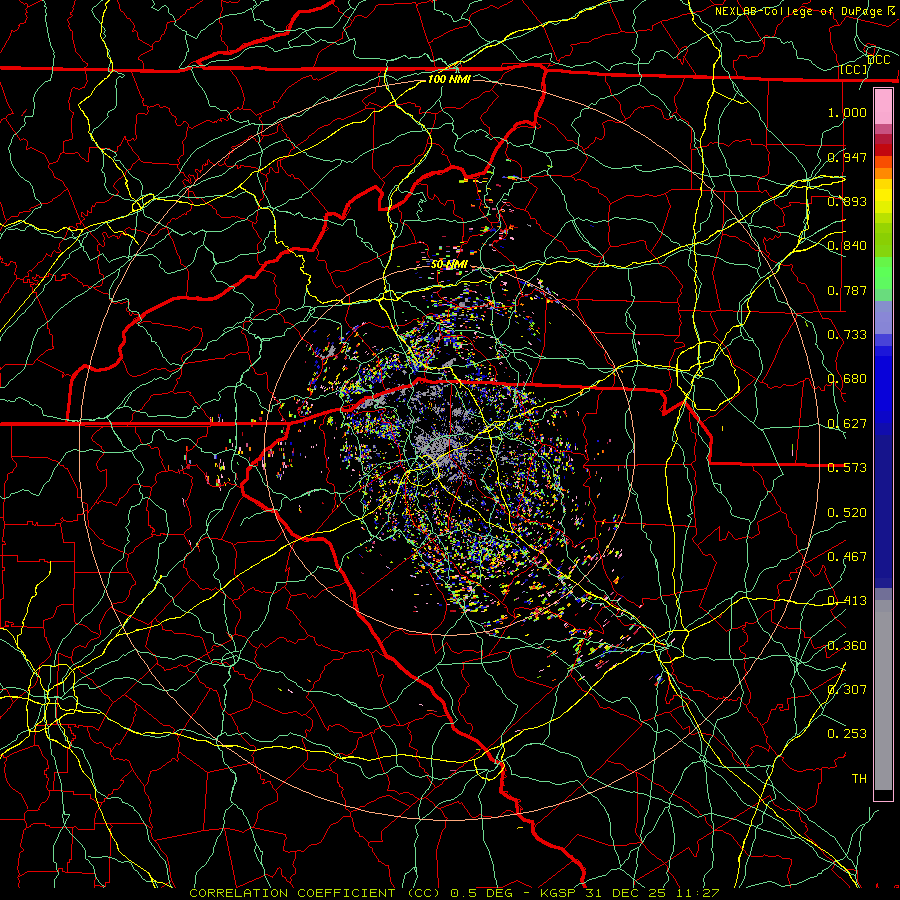
Task: Click the 100 NMI range ring label
Action: [x=449, y=79]
